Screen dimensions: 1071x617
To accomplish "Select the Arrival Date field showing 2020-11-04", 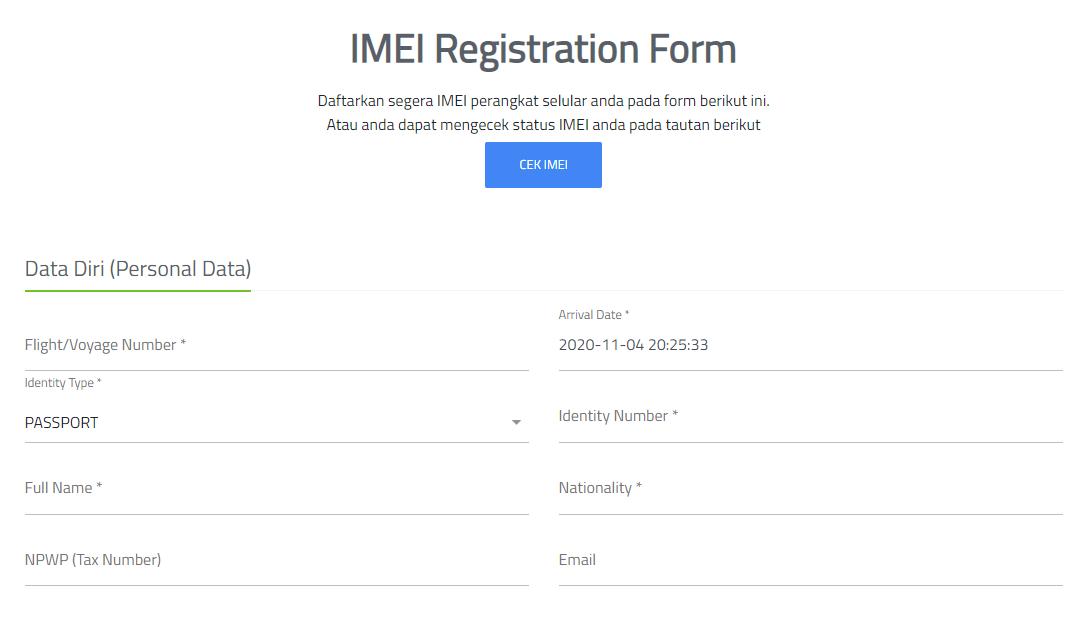I will pyautogui.click(x=810, y=343).
